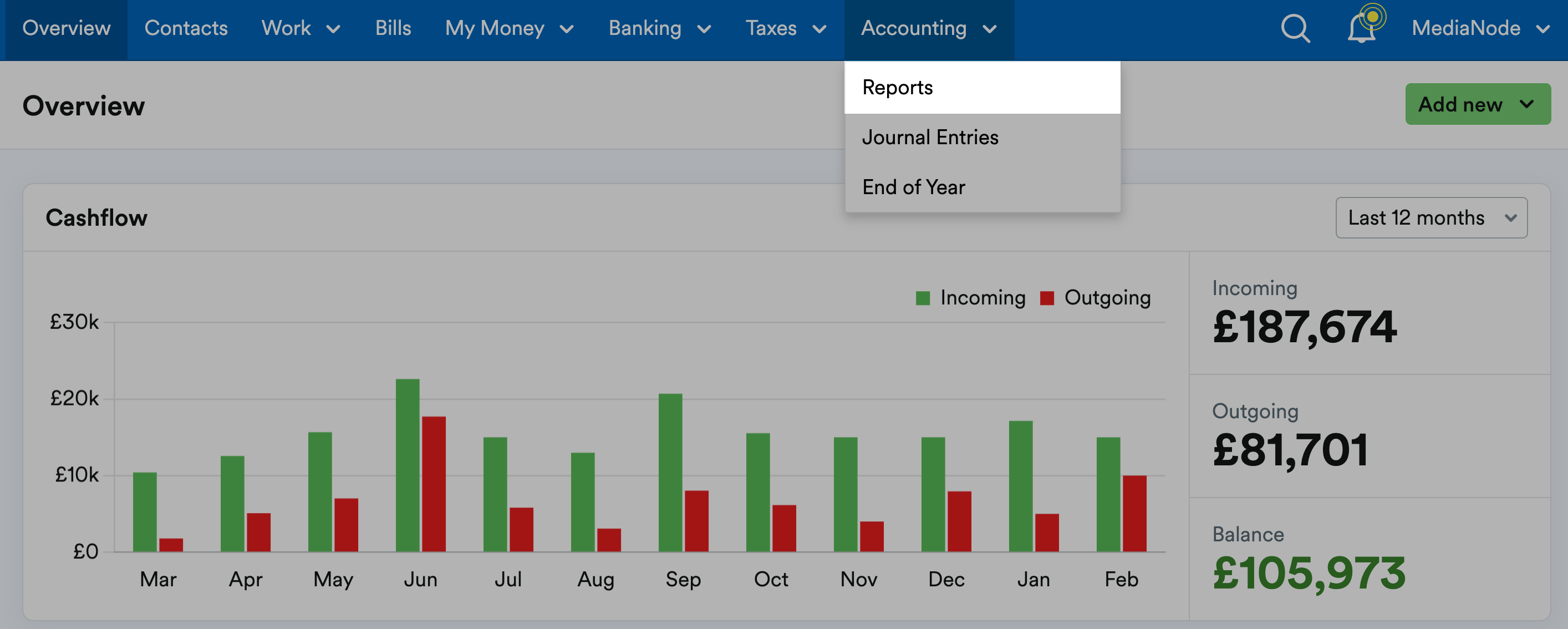
Task: Expand the Work navigation dropdown
Action: tap(286, 28)
